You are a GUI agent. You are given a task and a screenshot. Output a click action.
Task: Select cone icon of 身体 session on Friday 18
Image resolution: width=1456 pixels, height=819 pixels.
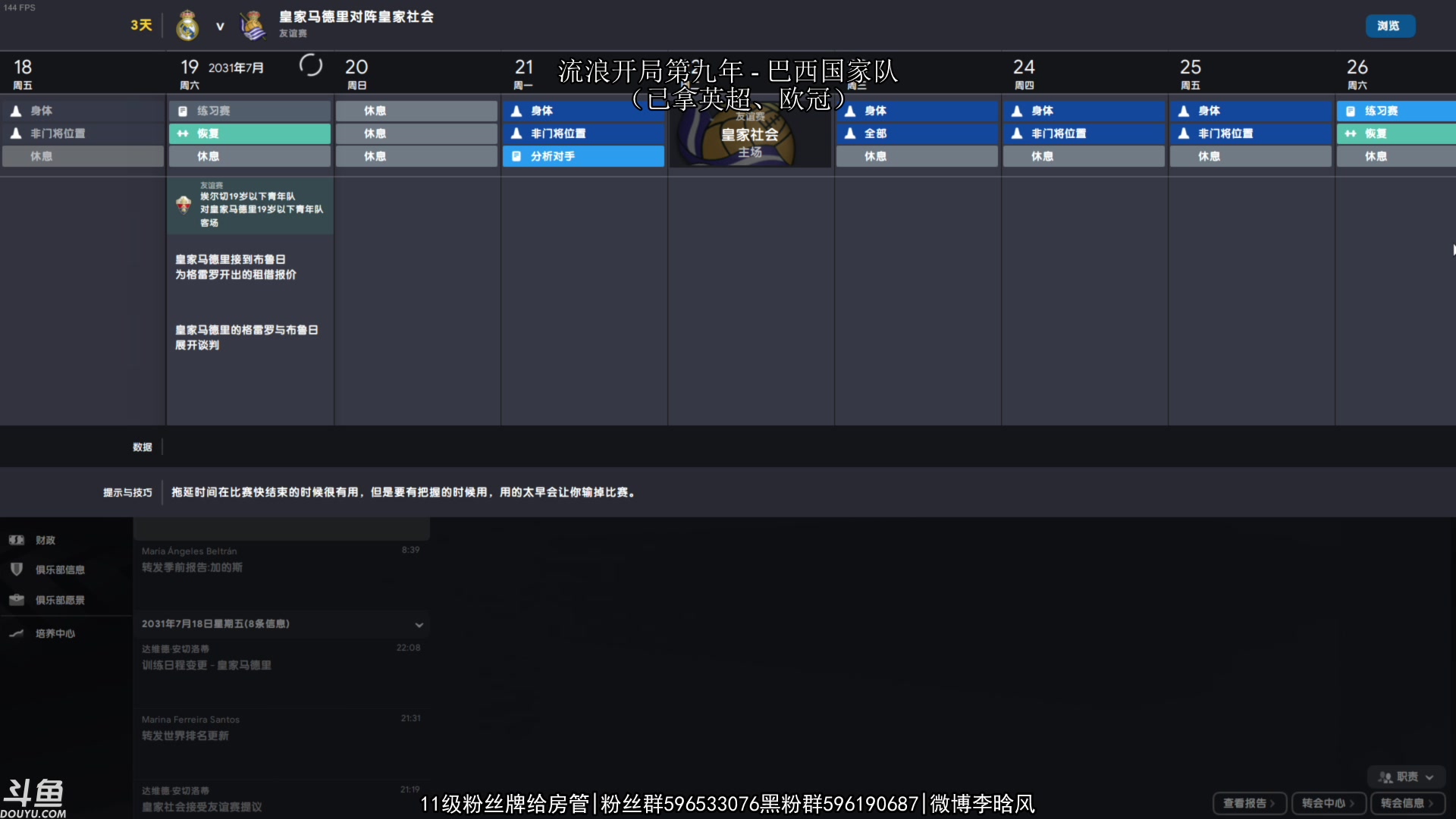click(x=16, y=111)
